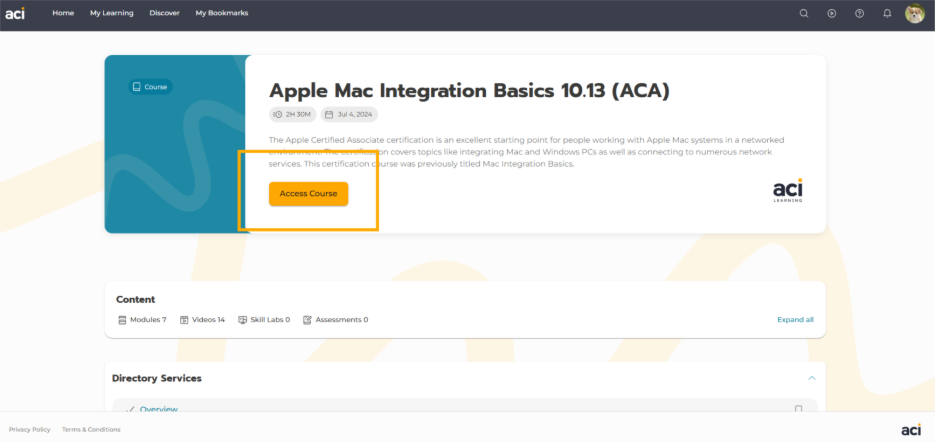This screenshot has width=936, height=442.
Task: Open the search icon in top bar
Action: (x=803, y=13)
